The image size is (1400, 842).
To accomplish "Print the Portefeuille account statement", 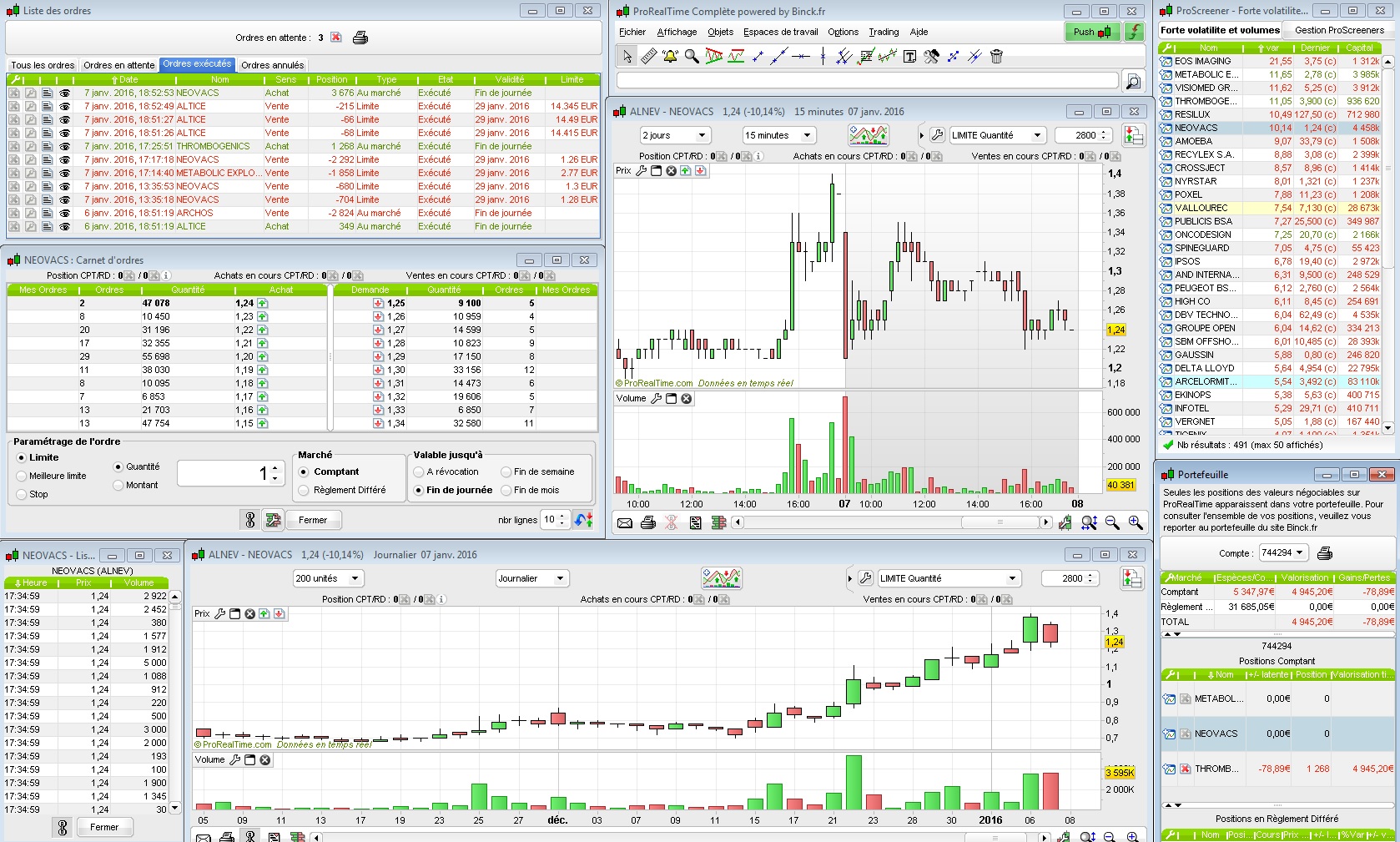I will 1325,552.
